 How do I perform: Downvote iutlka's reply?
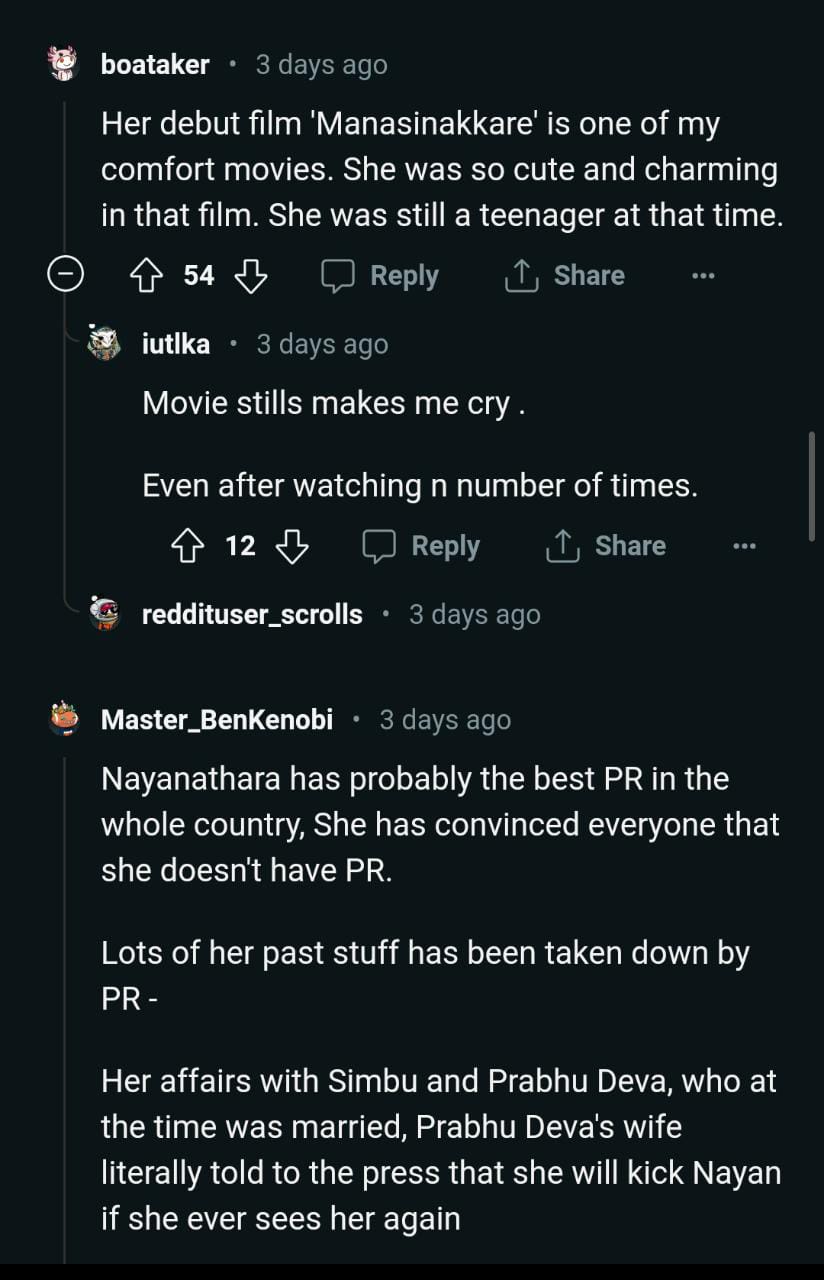click(x=292, y=546)
